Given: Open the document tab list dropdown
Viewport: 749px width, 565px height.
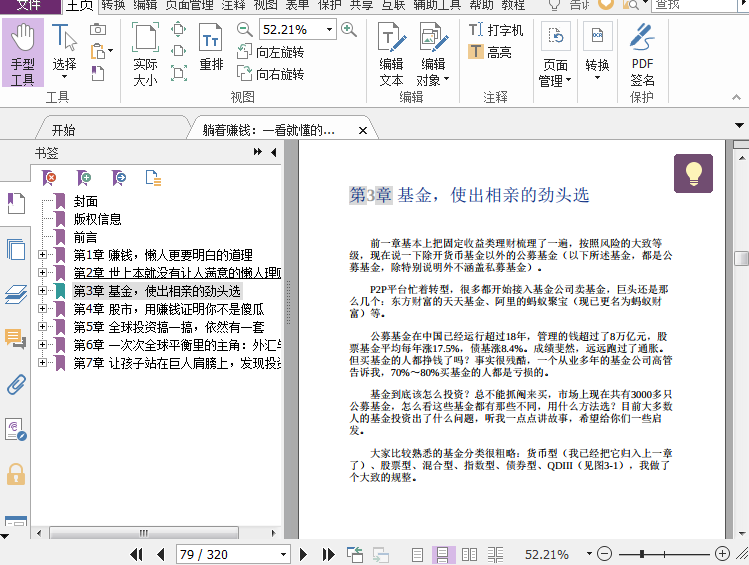Looking at the screenshot, I should [739, 126].
